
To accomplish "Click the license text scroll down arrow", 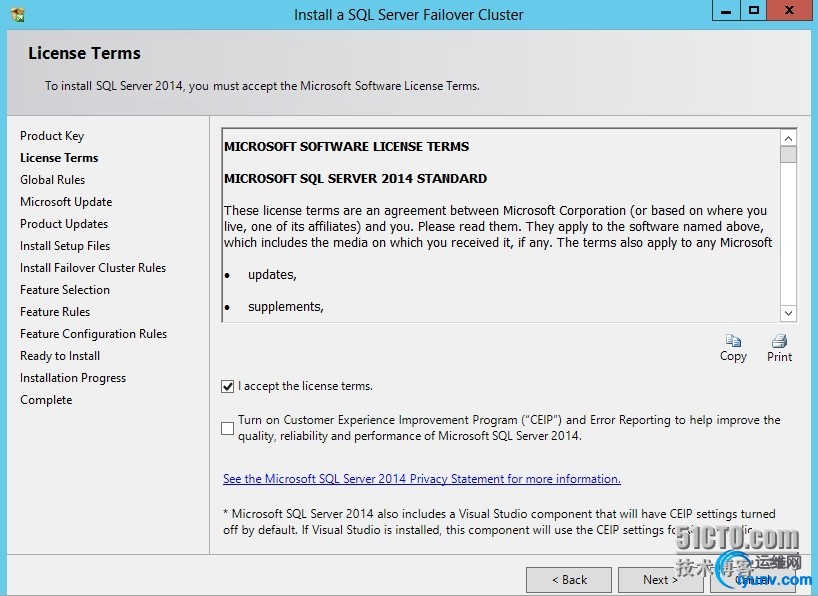I will [788, 313].
